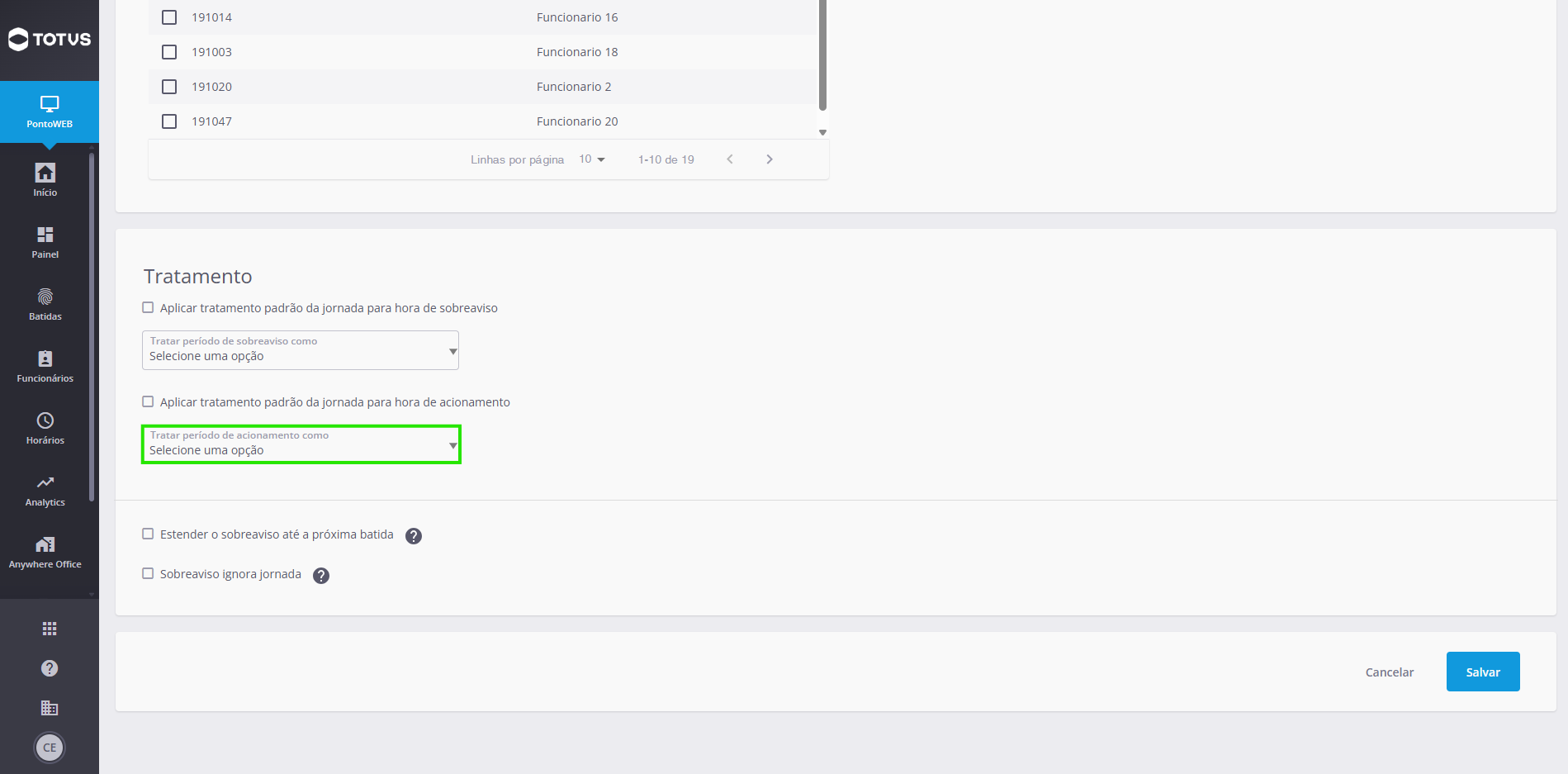Click the TOTVS logo

tap(50, 39)
